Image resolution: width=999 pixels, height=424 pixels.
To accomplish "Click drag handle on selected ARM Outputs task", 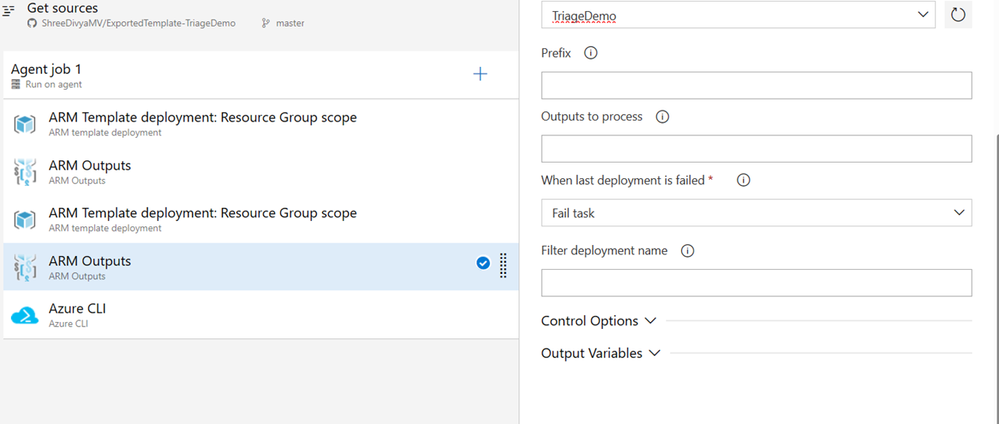I will 503,264.
